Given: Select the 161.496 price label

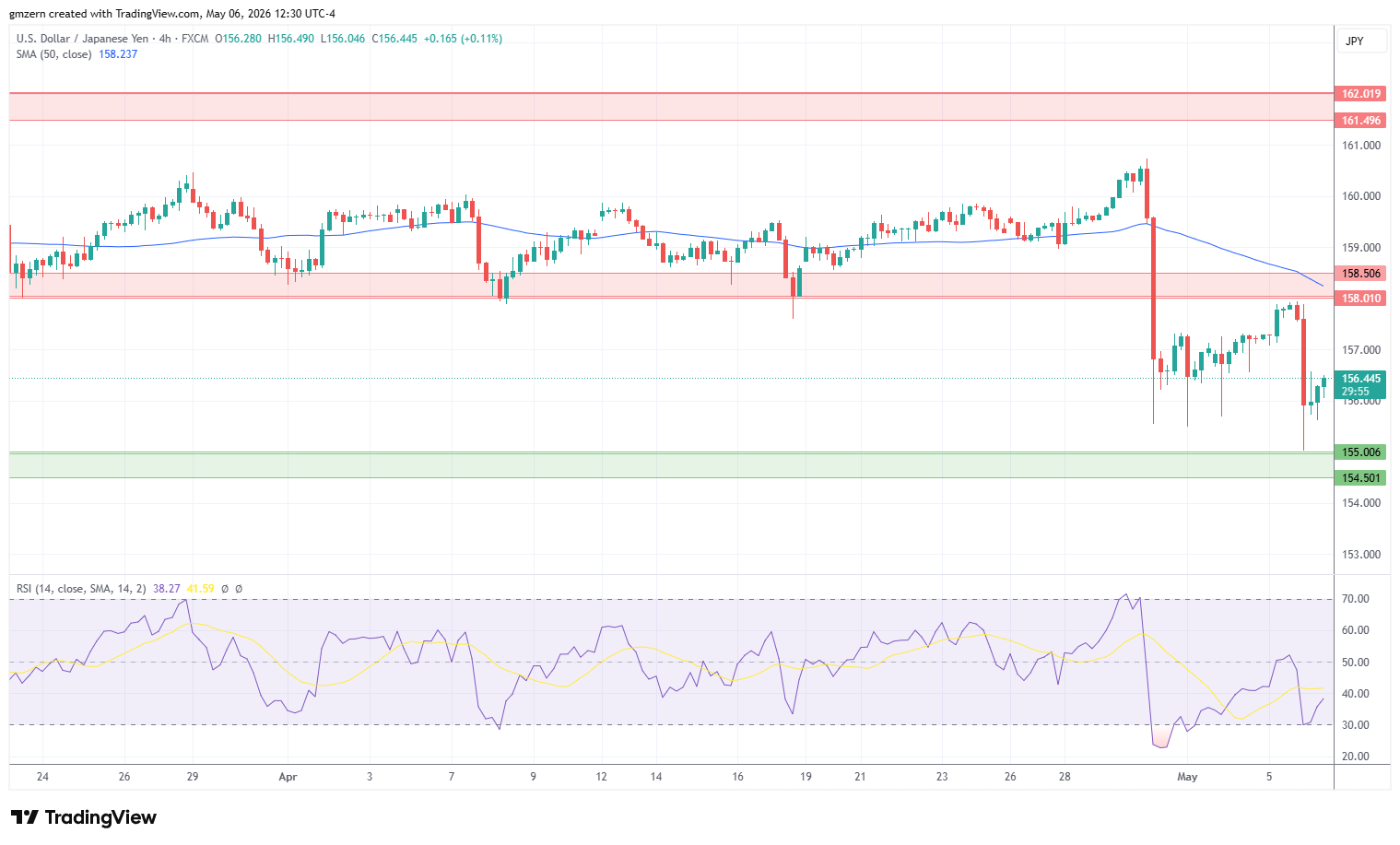Looking at the screenshot, I should (x=1360, y=121).
